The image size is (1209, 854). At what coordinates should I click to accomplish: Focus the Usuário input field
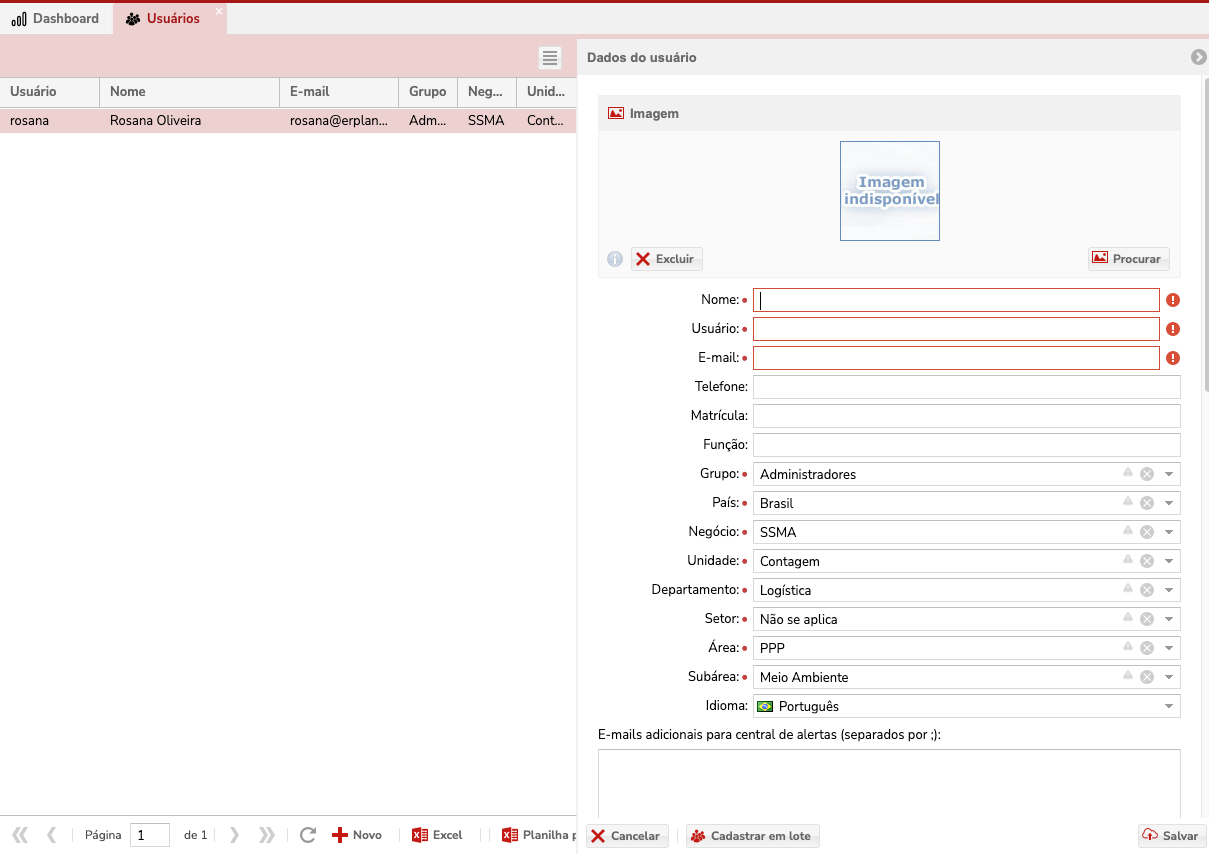click(x=956, y=329)
